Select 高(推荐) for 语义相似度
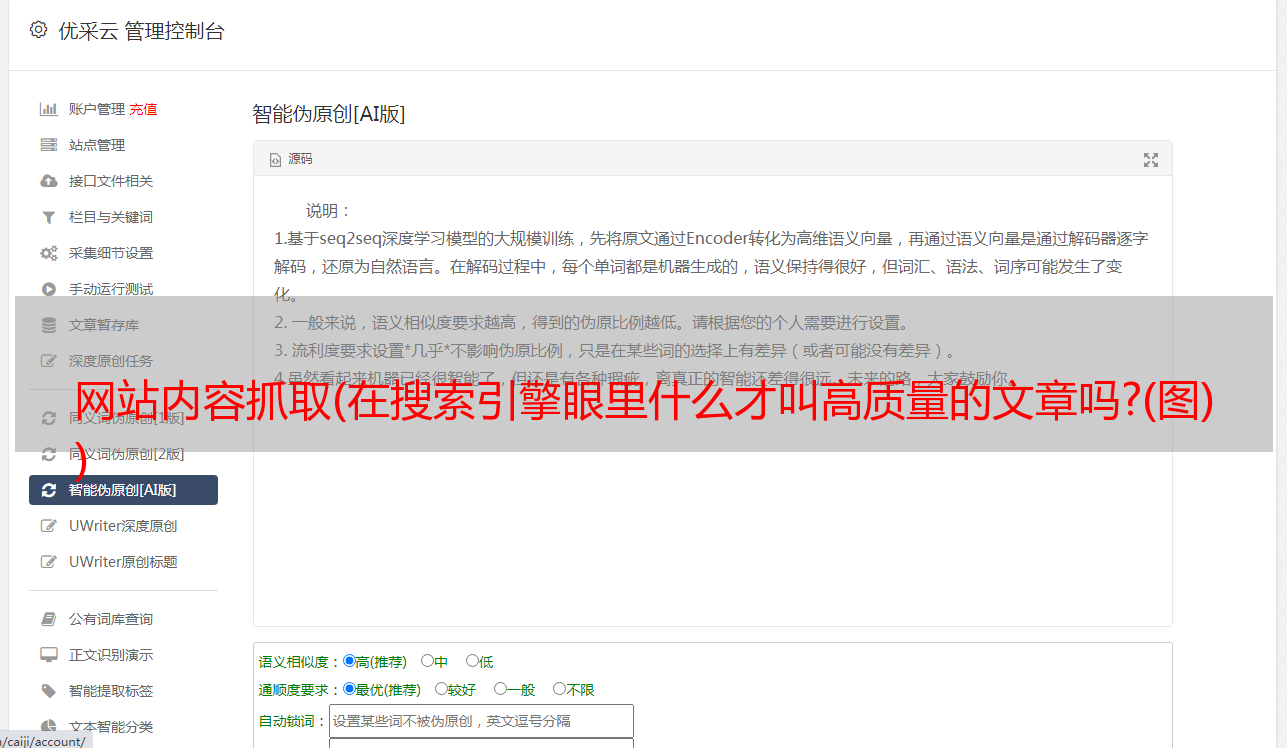The height and width of the screenshot is (748, 1287). tap(349, 661)
